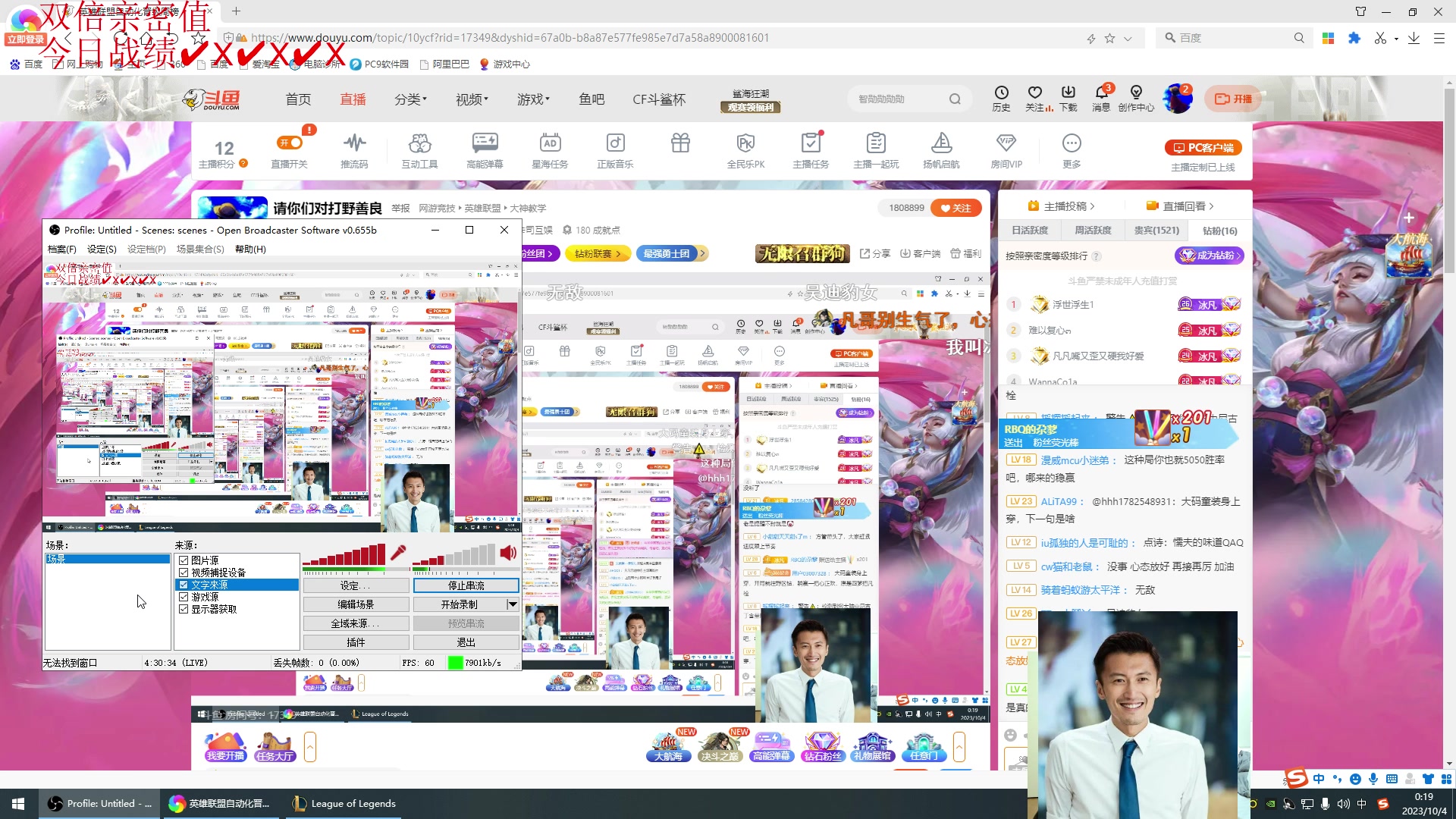Open the 钻石粉丝 icon
The width and height of the screenshot is (1456, 819).
(822, 747)
